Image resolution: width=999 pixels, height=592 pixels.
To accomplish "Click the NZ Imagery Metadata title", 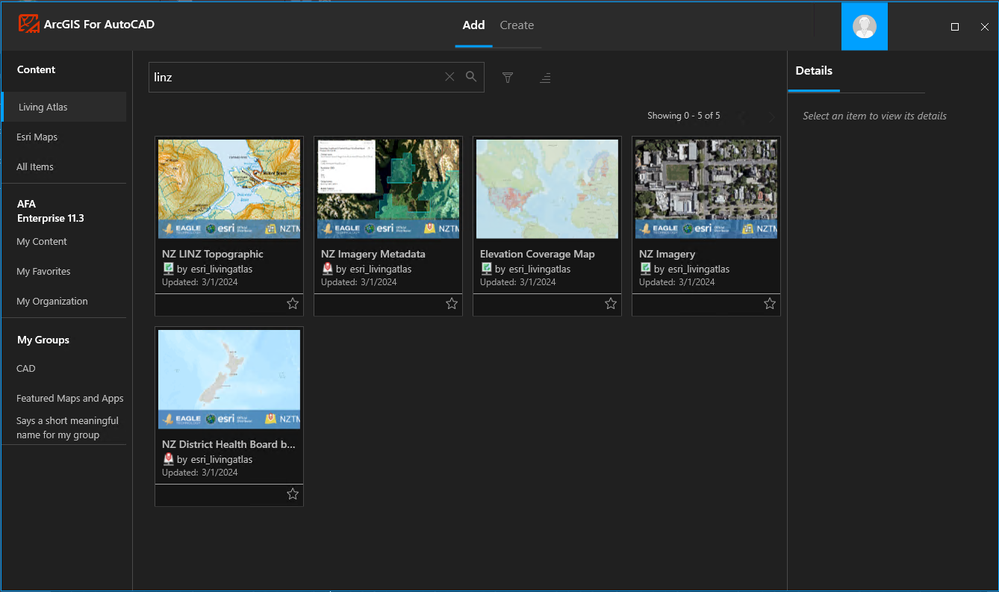I will click(373, 254).
